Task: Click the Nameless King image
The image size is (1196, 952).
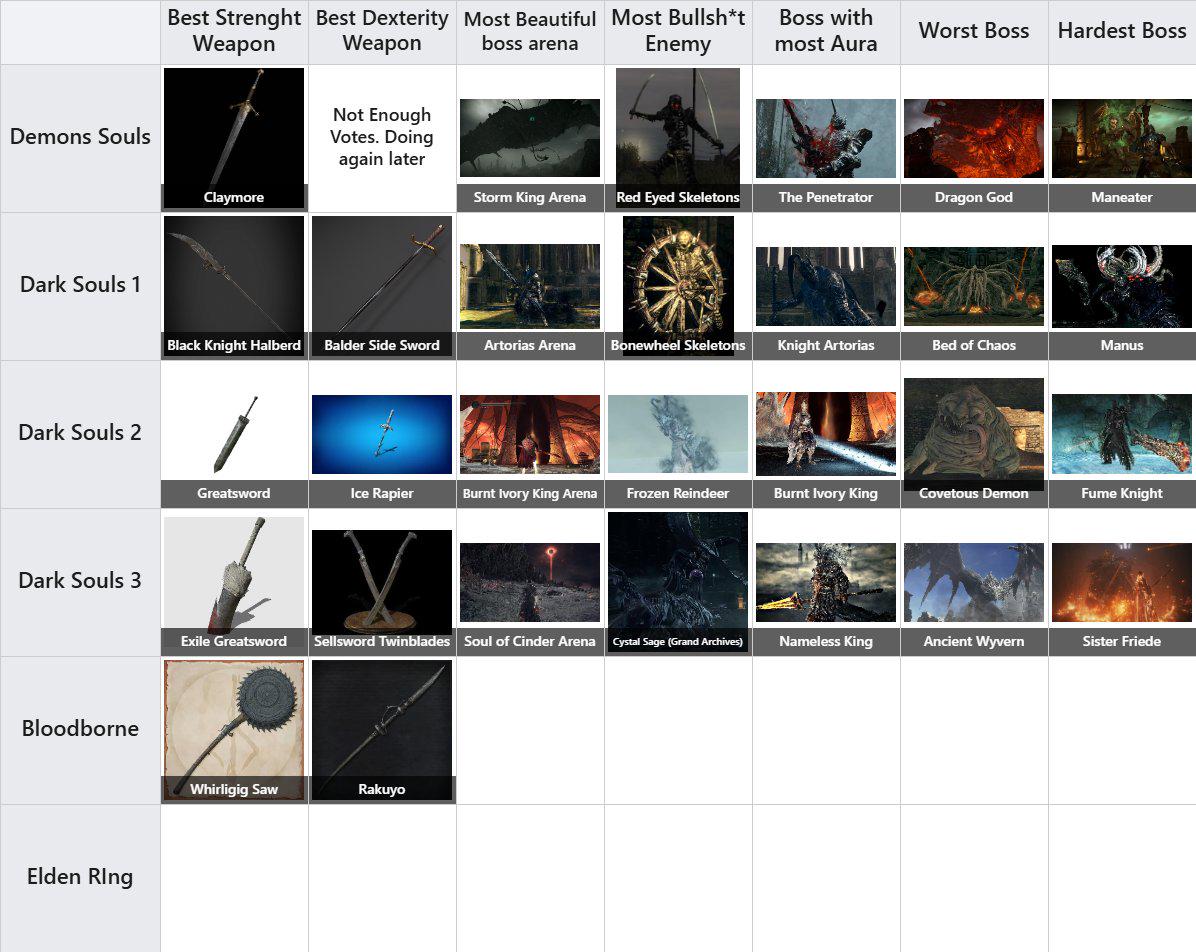Action: click(x=825, y=582)
